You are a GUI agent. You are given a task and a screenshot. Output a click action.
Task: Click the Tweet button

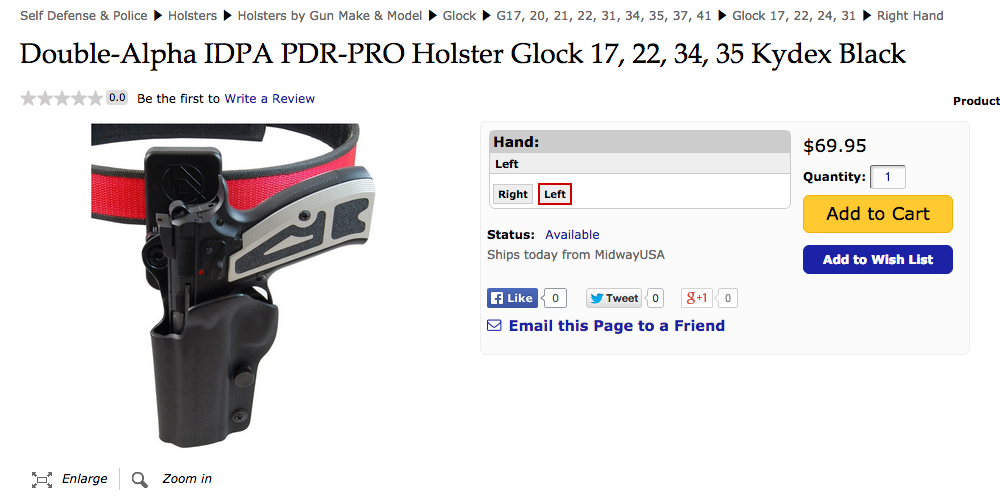[614, 298]
